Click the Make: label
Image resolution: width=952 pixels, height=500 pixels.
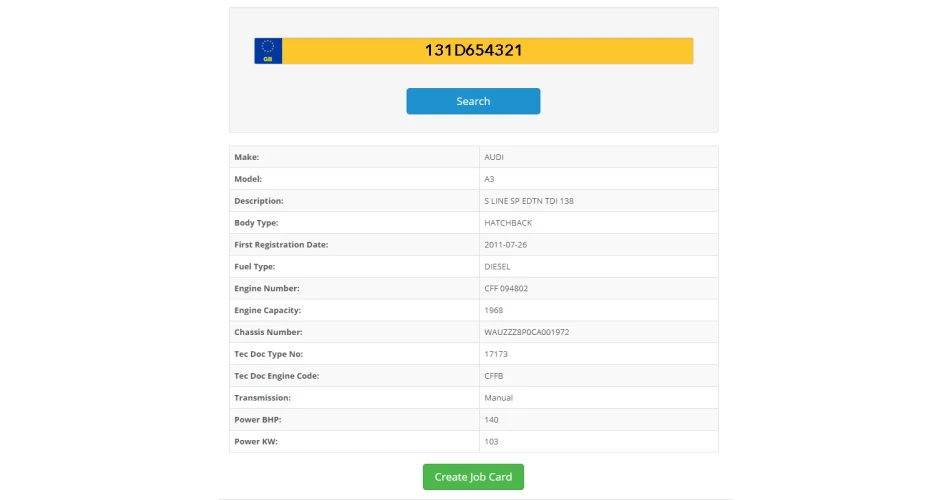click(x=246, y=157)
